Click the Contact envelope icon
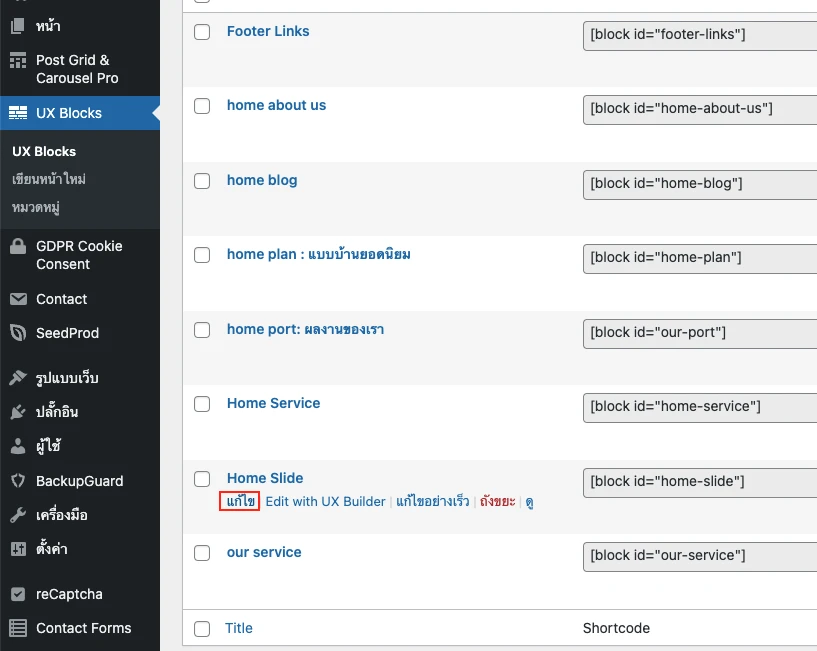 point(18,299)
